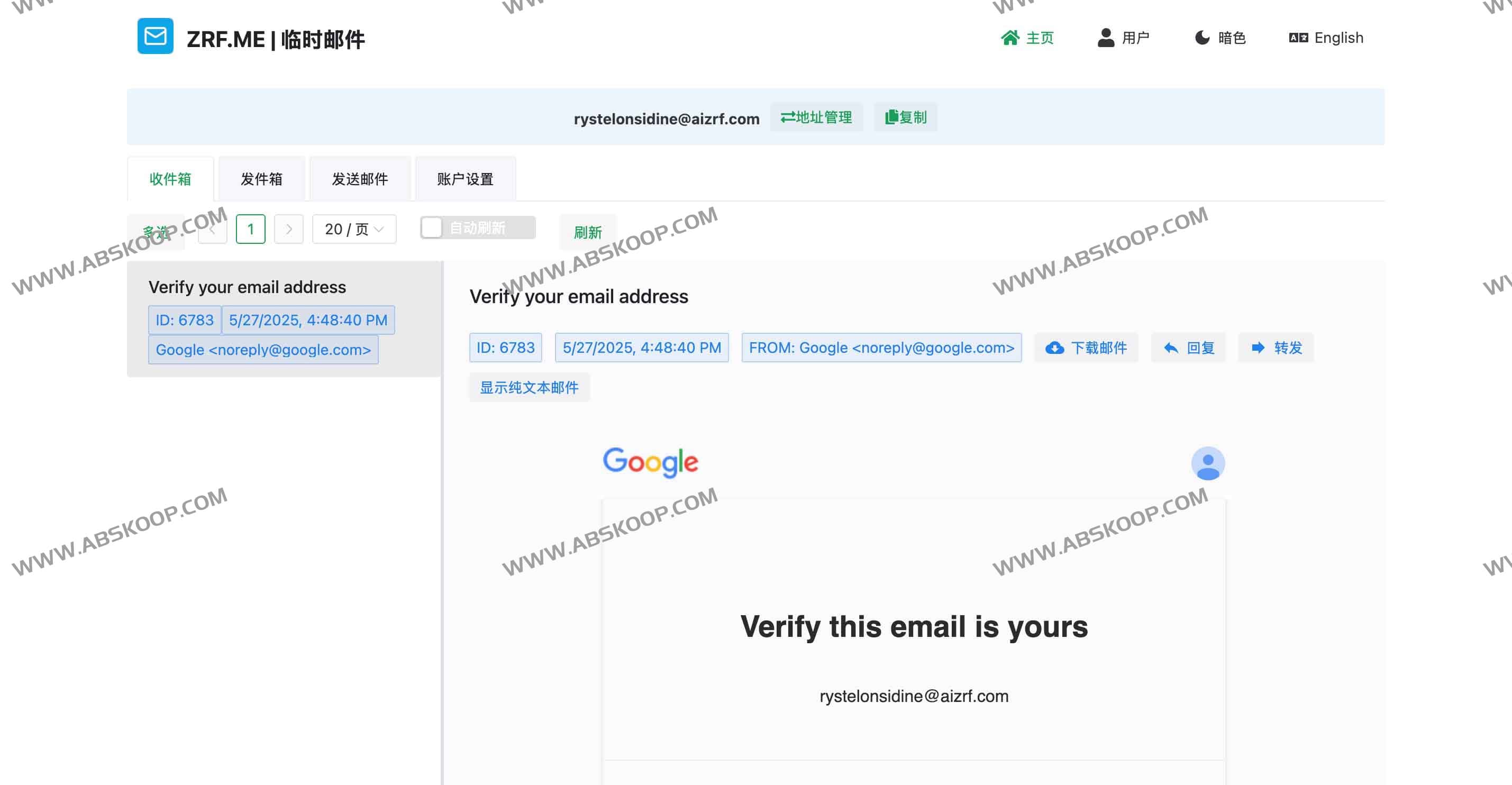Go to previous page chevron

(x=212, y=230)
